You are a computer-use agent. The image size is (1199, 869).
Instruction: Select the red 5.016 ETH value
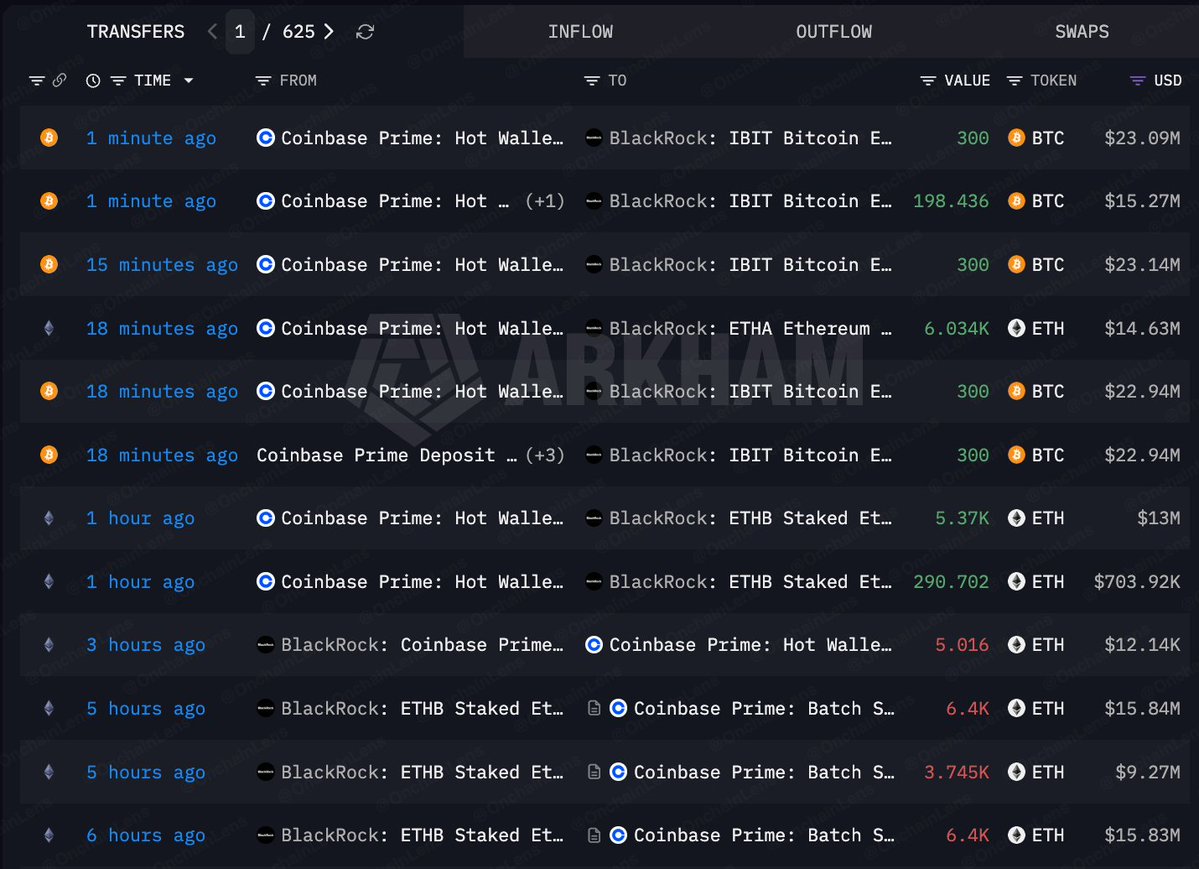962,645
